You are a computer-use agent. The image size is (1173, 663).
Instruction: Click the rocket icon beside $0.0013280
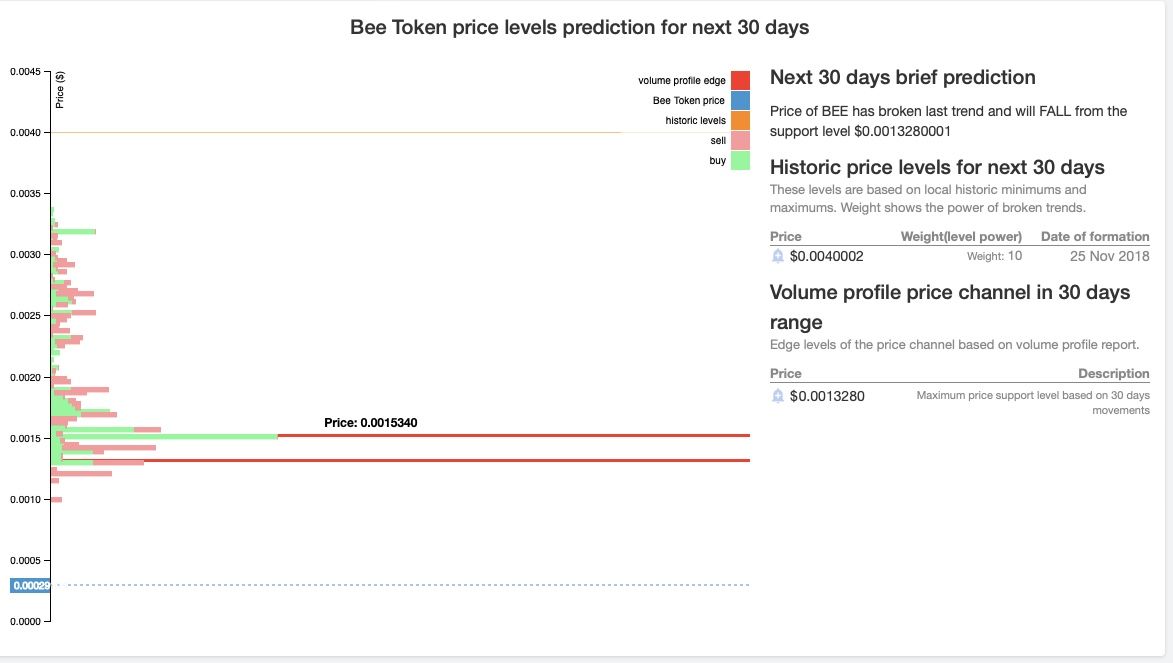point(778,396)
